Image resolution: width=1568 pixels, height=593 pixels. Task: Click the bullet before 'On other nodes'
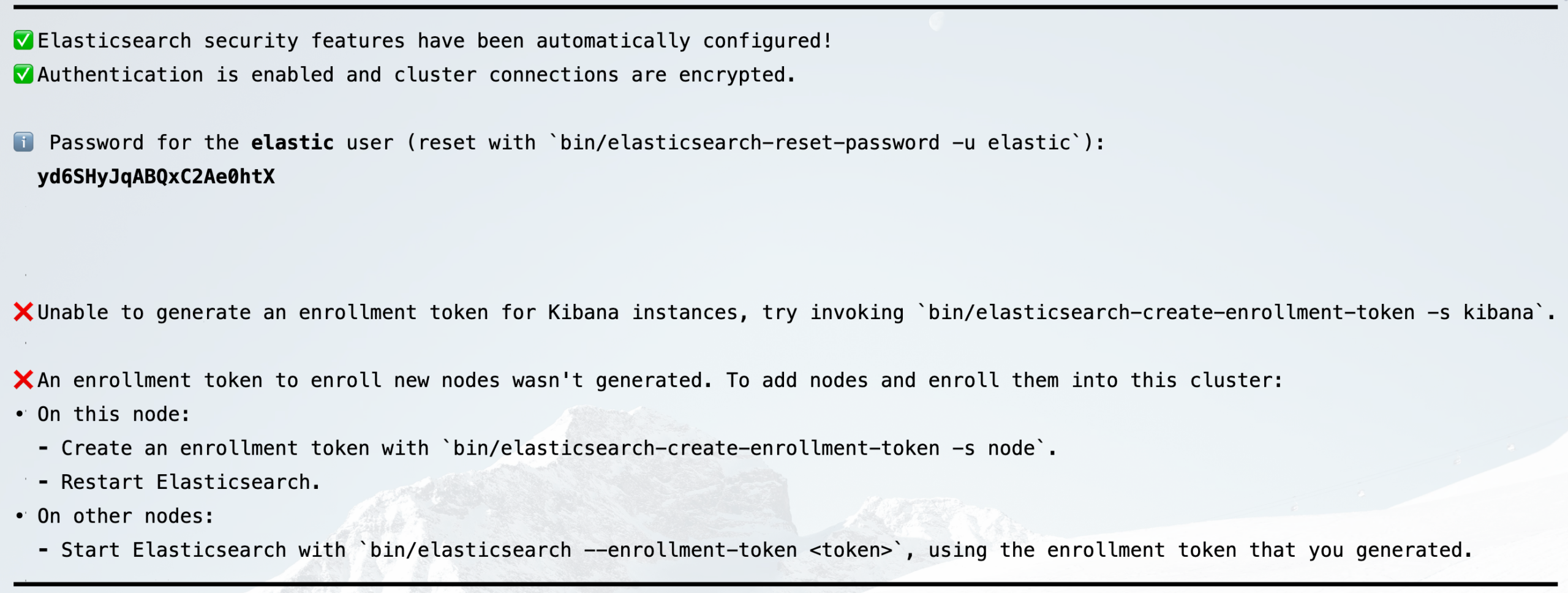(x=20, y=516)
